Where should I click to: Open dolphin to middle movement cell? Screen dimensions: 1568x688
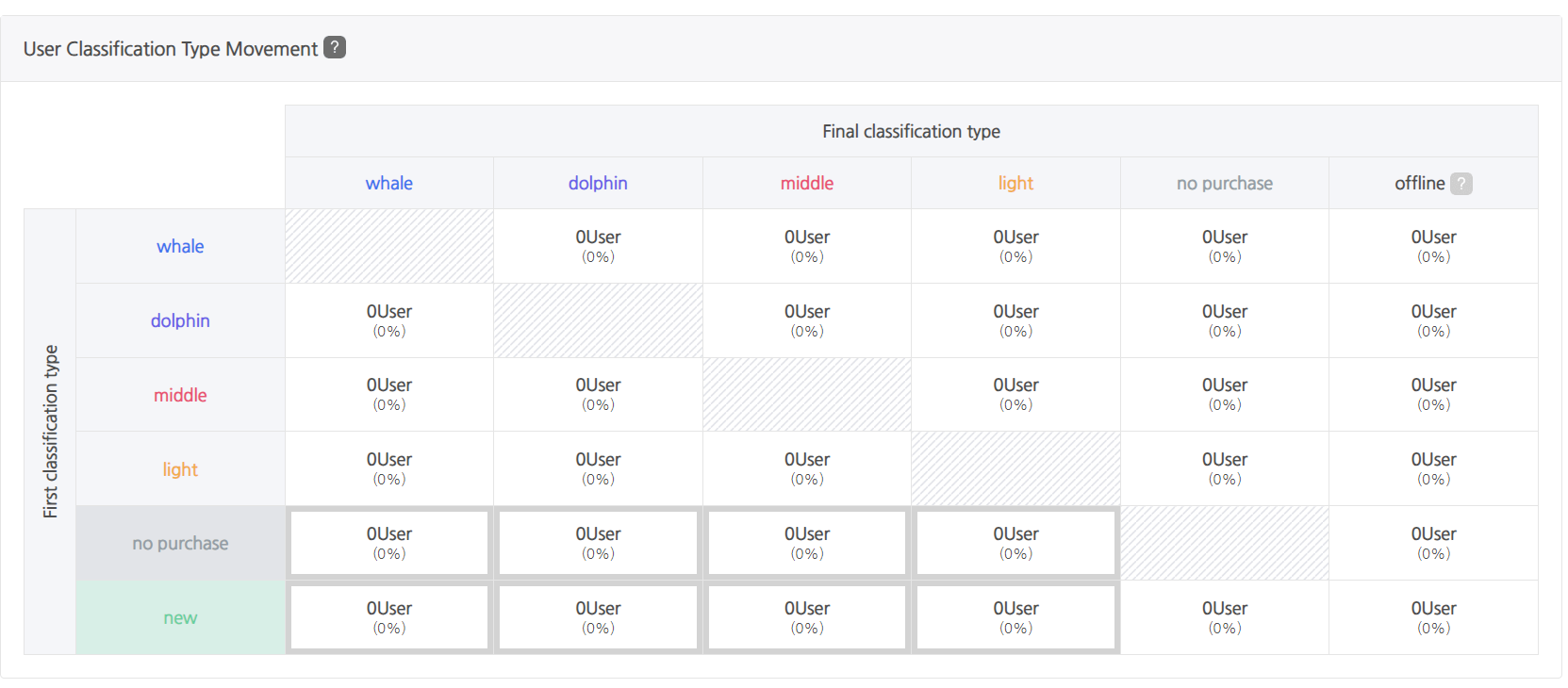[807, 320]
